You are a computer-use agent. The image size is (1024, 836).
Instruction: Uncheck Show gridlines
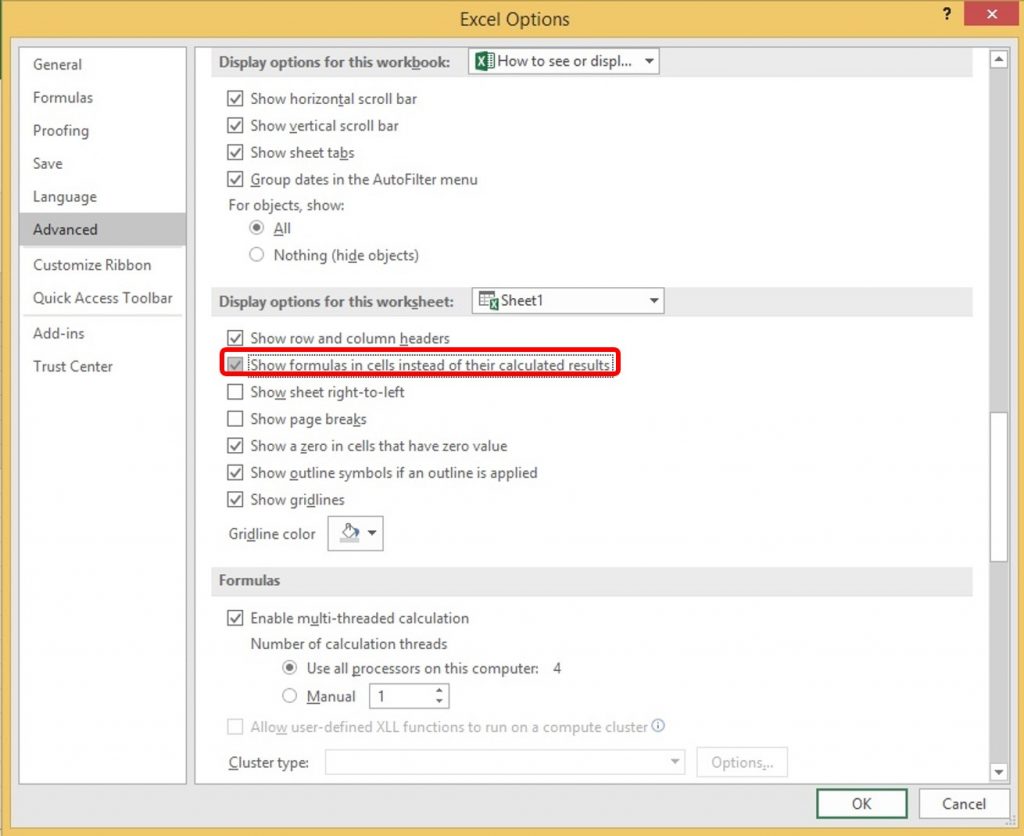tap(235, 500)
